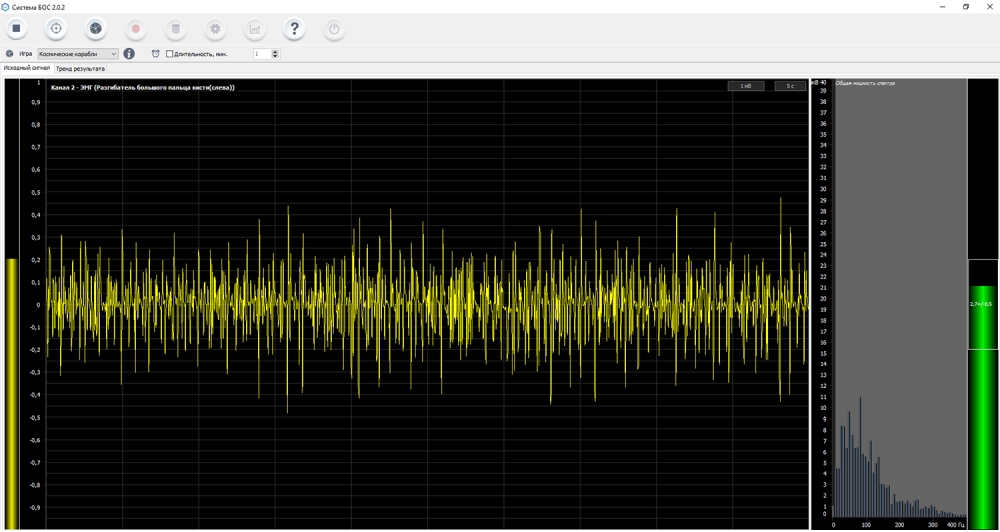
Task: Enable the 'Длительность, мин.' checkbox
Action: [x=170, y=54]
